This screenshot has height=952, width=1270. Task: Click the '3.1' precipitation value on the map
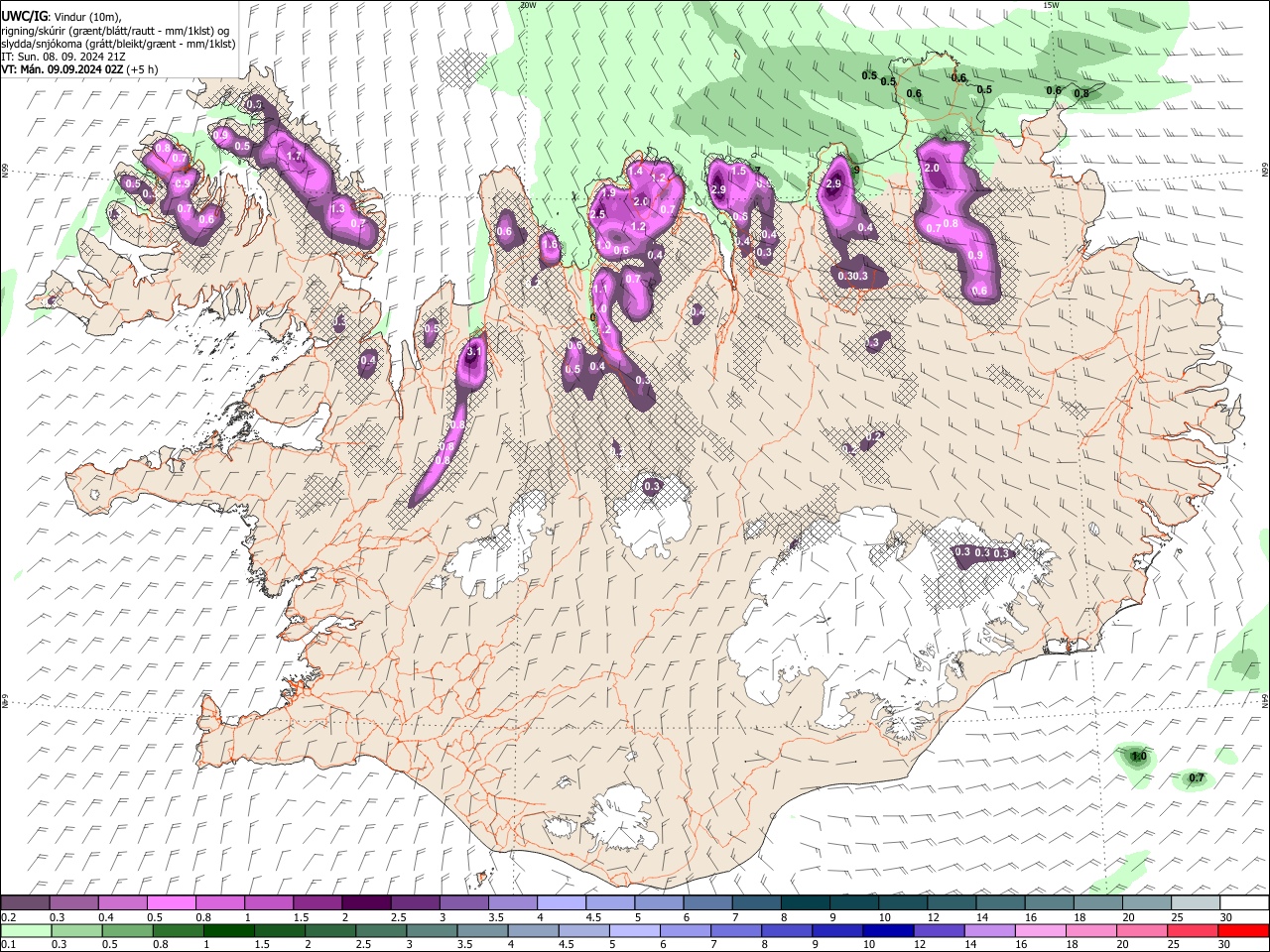click(x=473, y=351)
